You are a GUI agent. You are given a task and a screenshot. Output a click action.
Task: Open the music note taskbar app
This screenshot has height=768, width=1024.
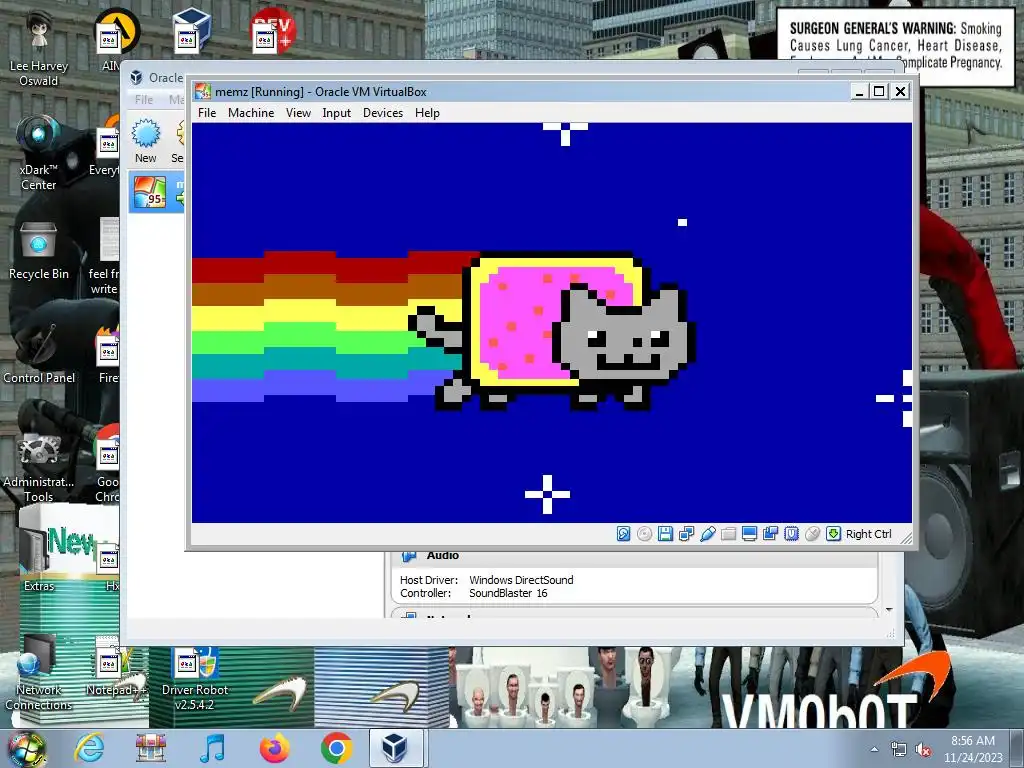[213, 748]
